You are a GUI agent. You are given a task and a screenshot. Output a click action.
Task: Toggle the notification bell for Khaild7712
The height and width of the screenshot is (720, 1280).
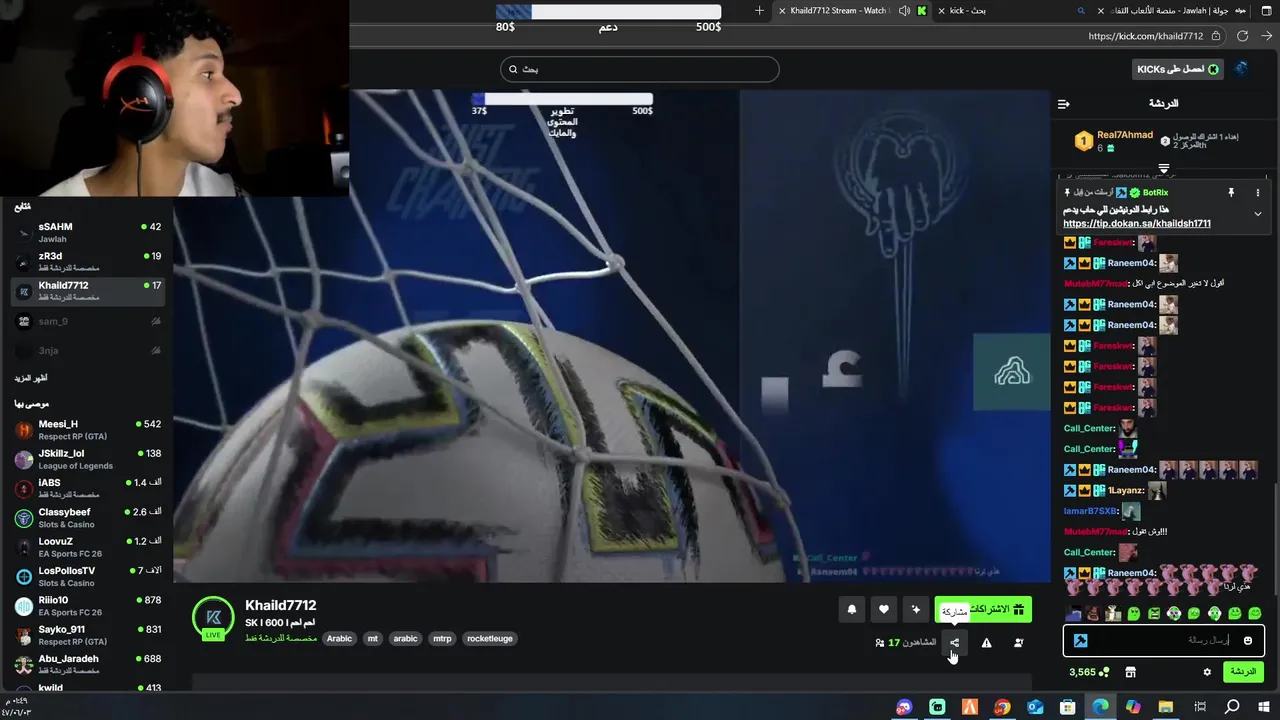pos(852,609)
